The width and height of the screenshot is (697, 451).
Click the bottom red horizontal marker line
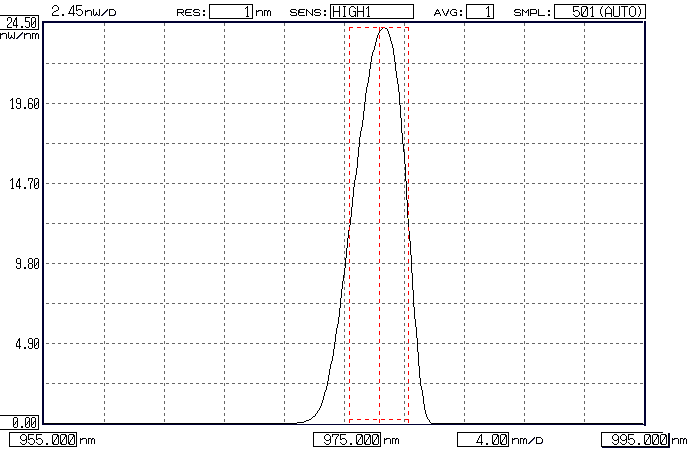[378, 420]
